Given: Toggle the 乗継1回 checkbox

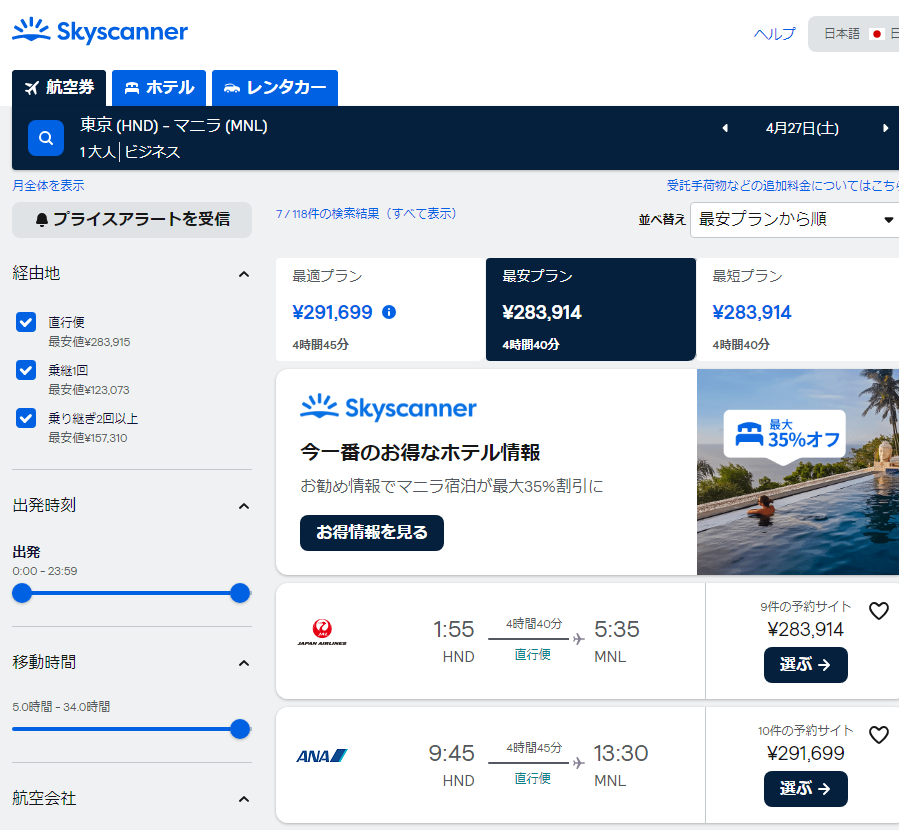Looking at the screenshot, I should (26, 370).
